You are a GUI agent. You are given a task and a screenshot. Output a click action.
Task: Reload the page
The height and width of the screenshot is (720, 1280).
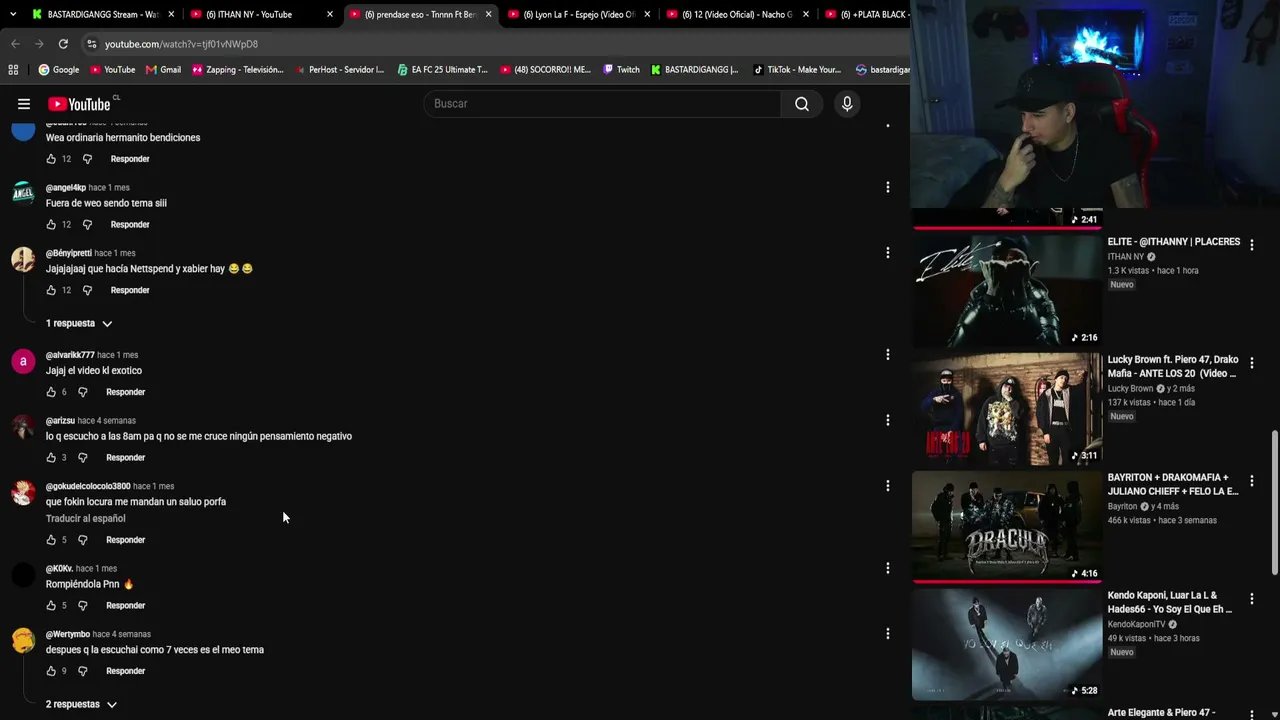click(63, 44)
